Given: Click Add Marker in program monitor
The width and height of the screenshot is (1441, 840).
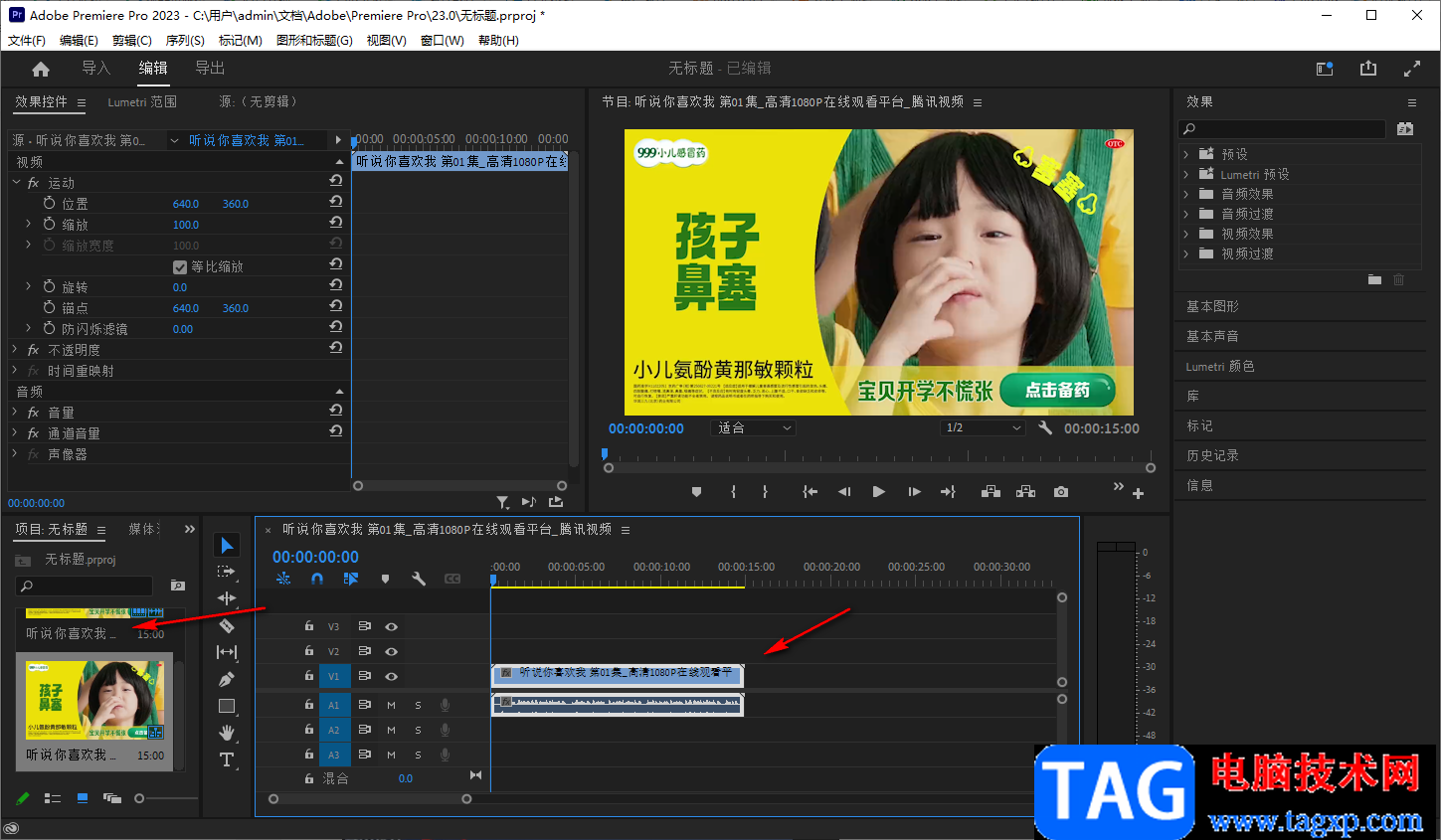Looking at the screenshot, I should pyautogui.click(x=696, y=492).
